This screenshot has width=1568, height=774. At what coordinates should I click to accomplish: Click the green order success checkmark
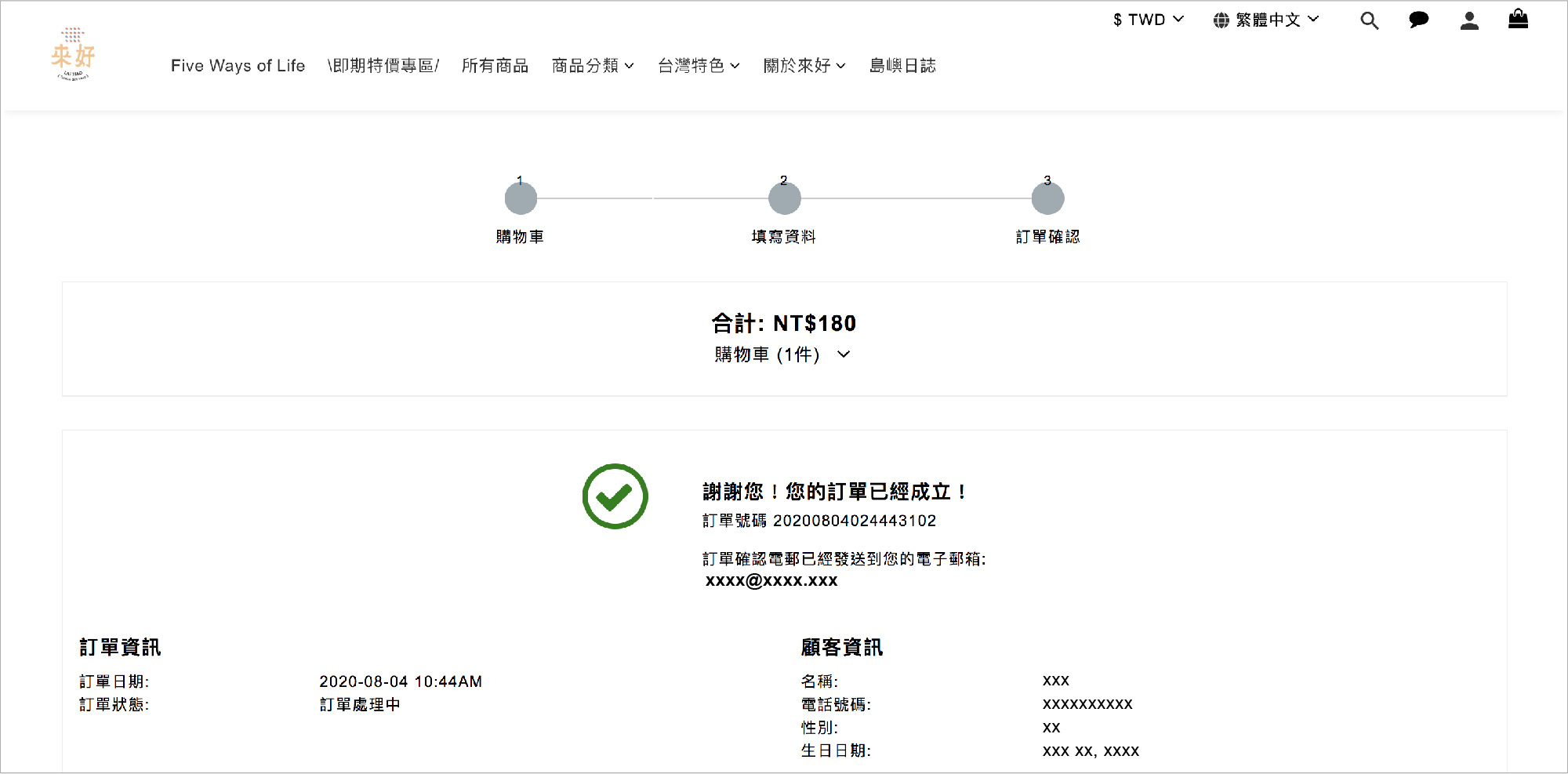(615, 496)
